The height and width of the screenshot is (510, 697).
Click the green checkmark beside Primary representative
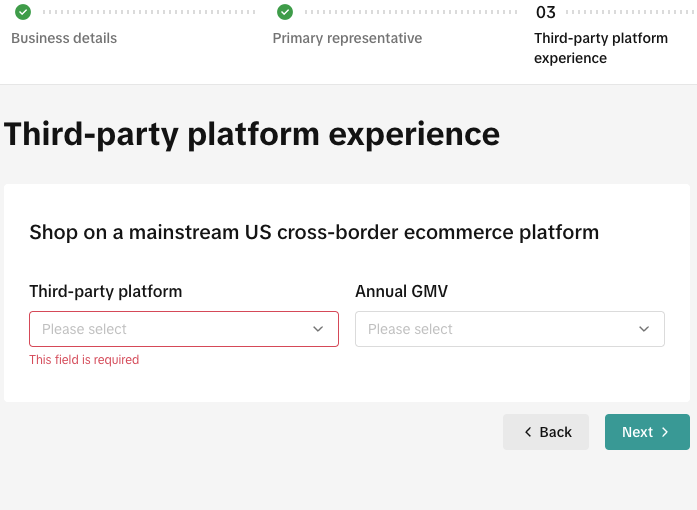point(285,12)
